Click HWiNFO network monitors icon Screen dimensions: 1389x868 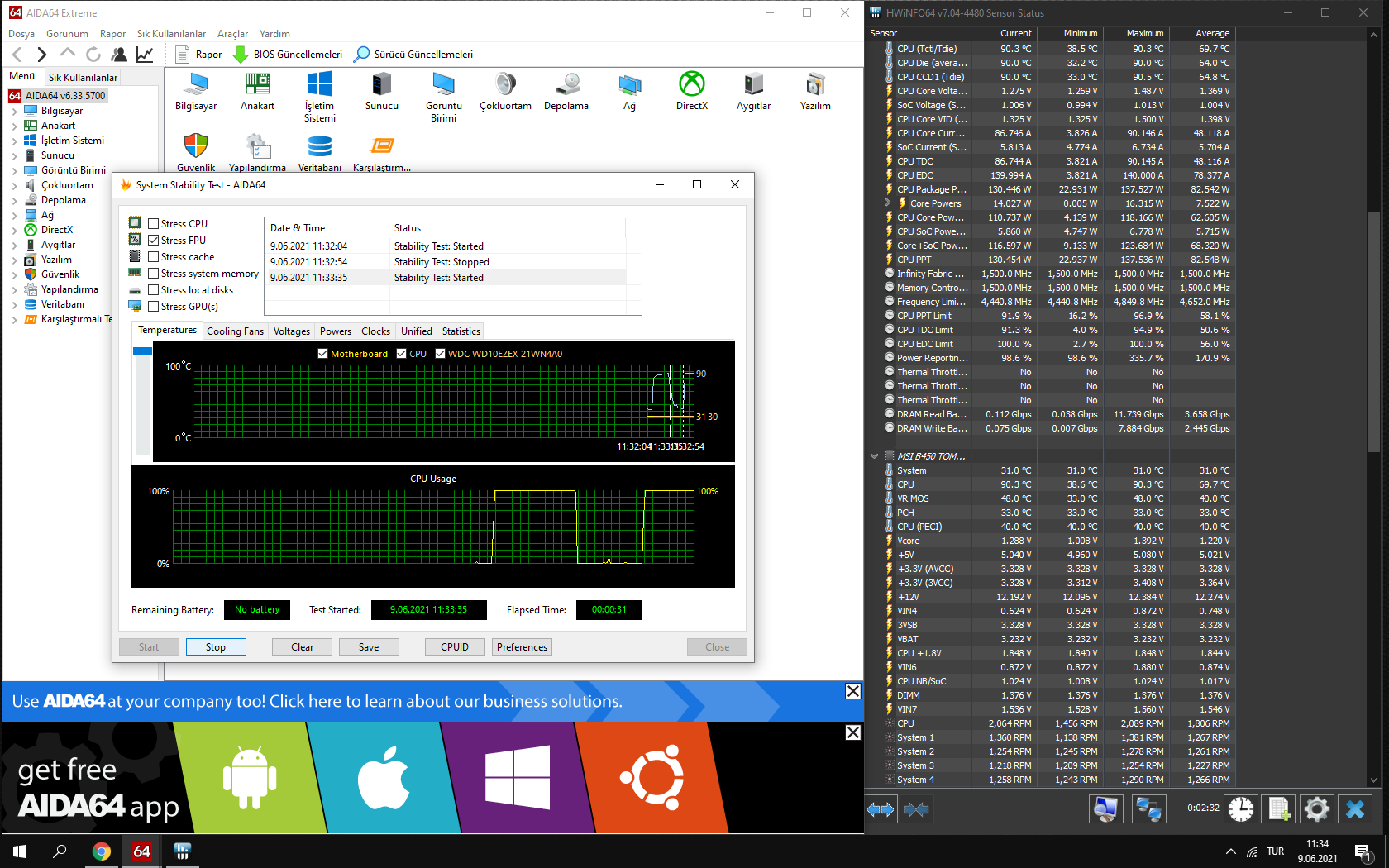(1148, 808)
